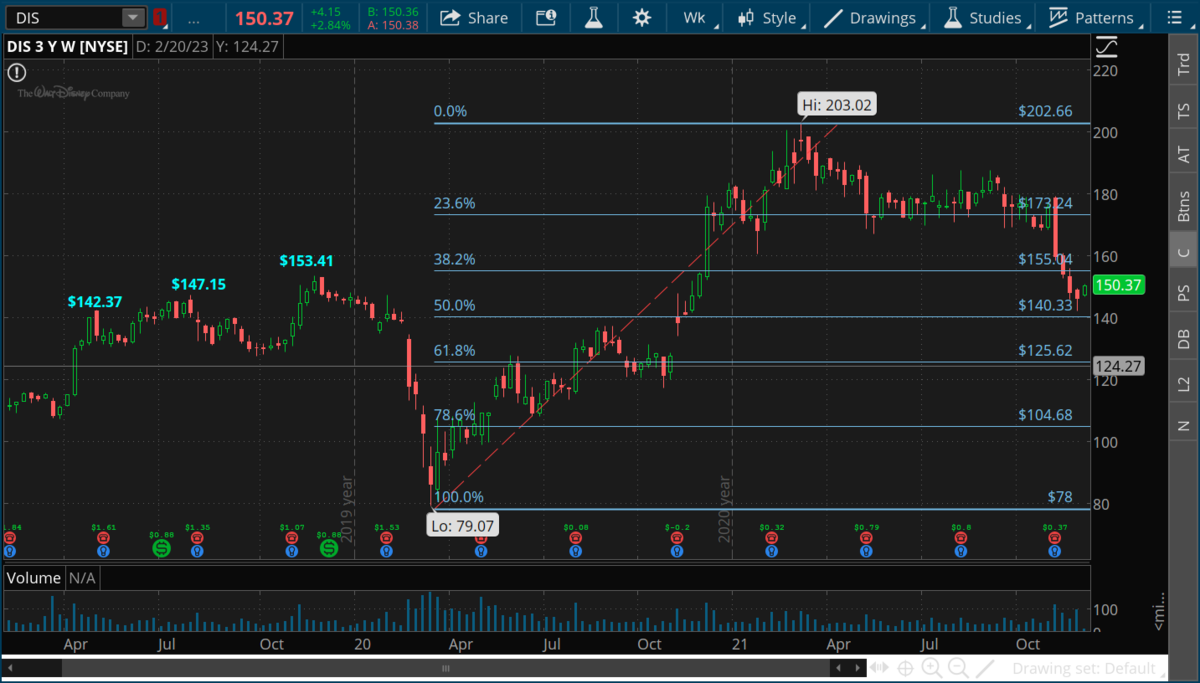Click the gray 124.27 cursor price label
Viewport: 1200px width, 683px height.
(x=1118, y=366)
